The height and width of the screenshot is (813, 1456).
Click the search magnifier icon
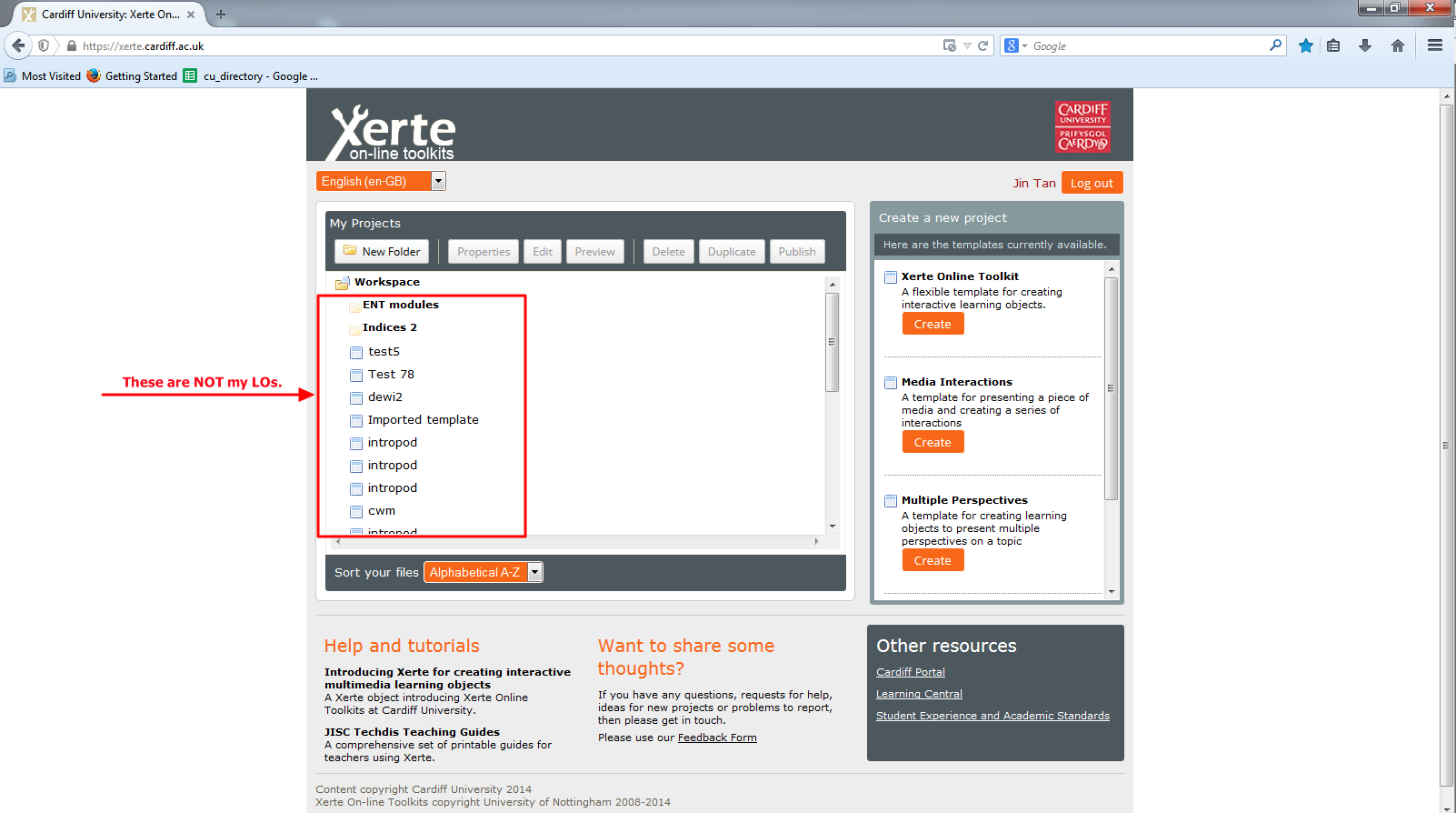[1275, 45]
